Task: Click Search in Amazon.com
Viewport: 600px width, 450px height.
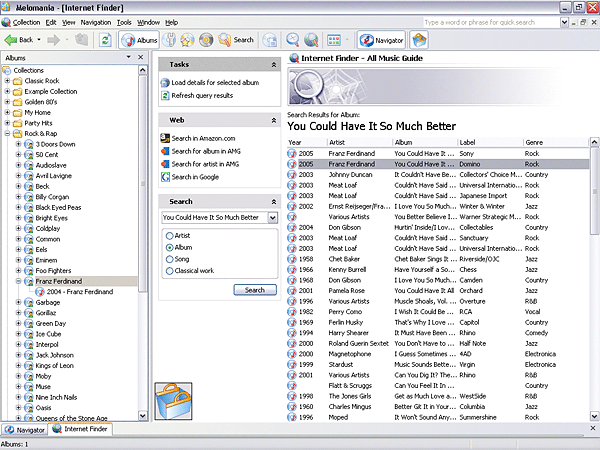Action: click(x=202, y=138)
